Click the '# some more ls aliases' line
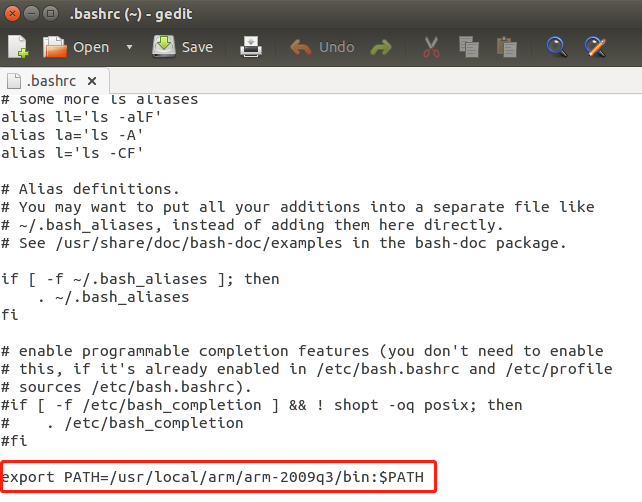The height and width of the screenshot is (502, 642). (99, 99)
